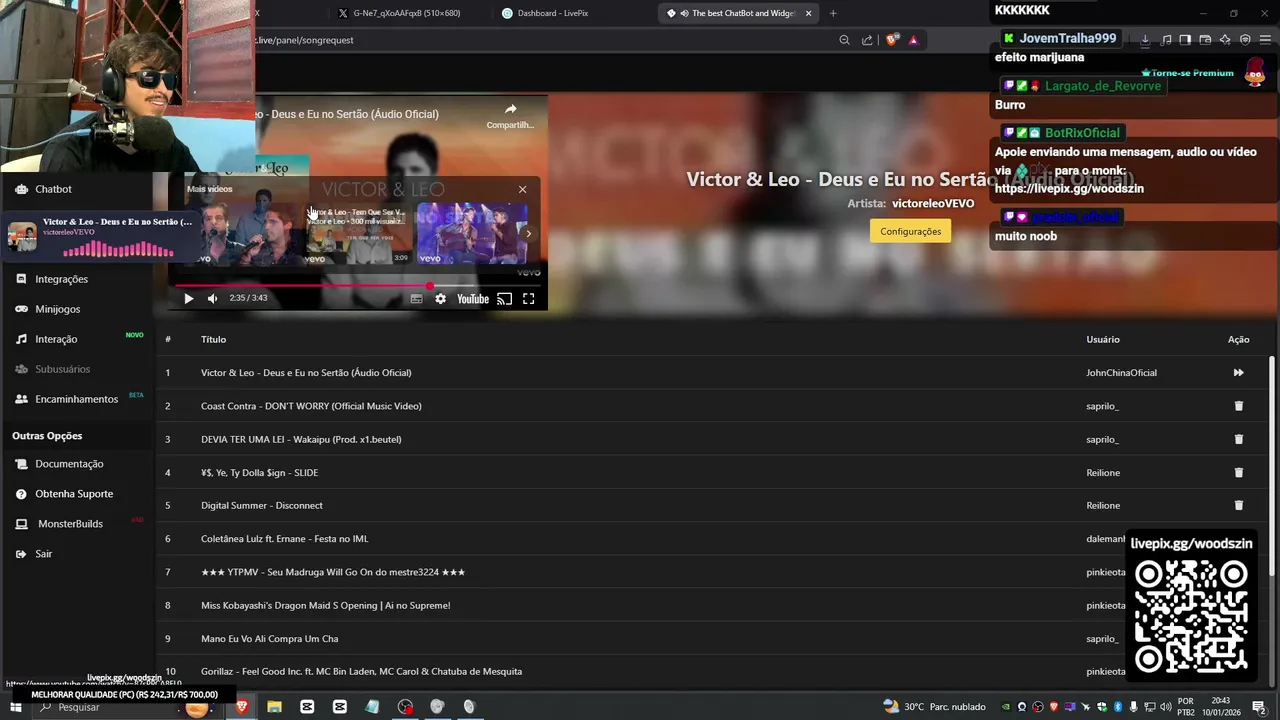Switch the video player to fullscreen
1280x720 pixels.
coord(529,298)
